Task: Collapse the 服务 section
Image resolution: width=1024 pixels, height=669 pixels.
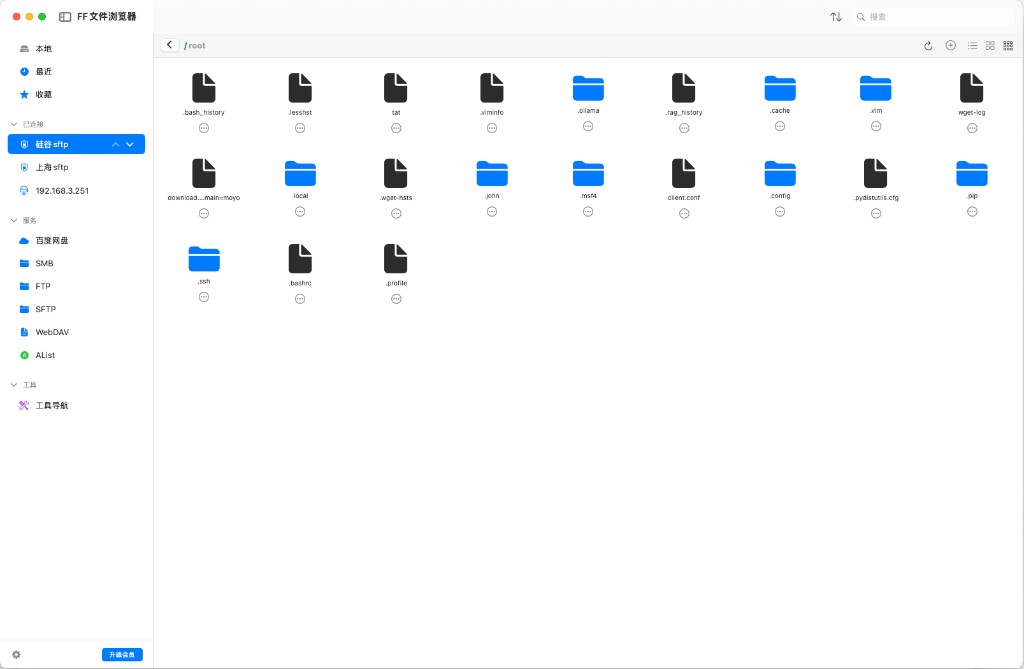Action: point(14,220)
